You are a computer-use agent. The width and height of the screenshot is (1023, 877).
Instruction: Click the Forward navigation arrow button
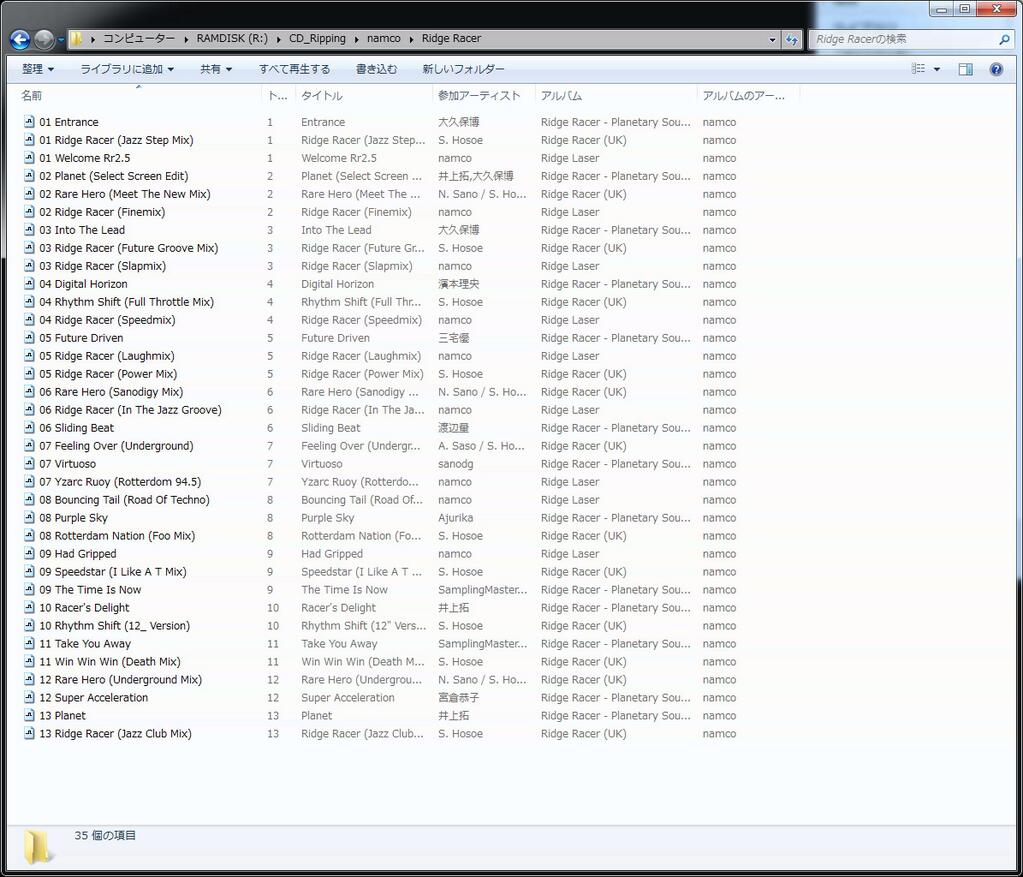pyautogui.click(x=44, y=40)
